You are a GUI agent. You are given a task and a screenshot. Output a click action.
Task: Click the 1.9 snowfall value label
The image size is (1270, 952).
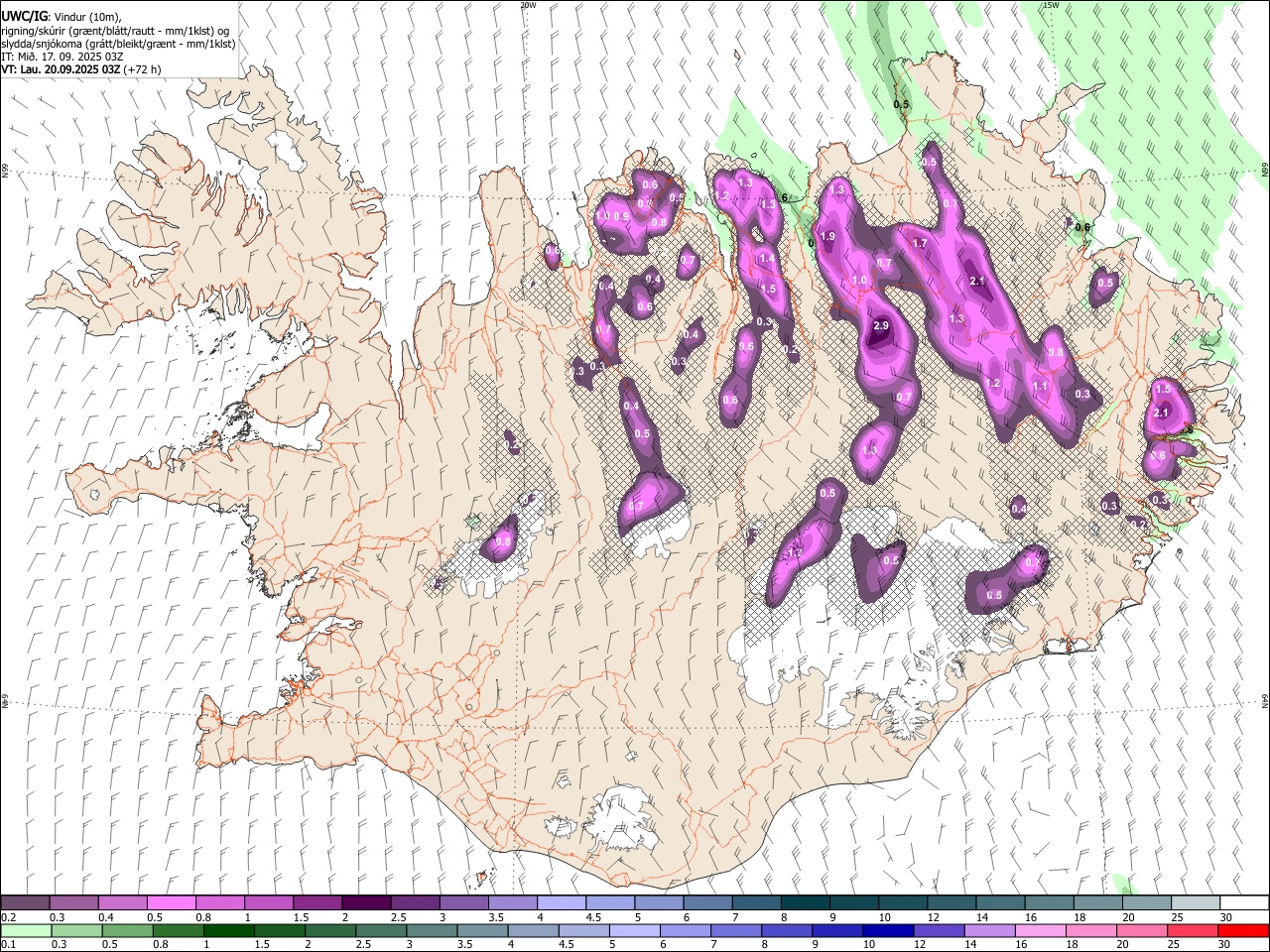pyautogui.click(x=827, y=236)
